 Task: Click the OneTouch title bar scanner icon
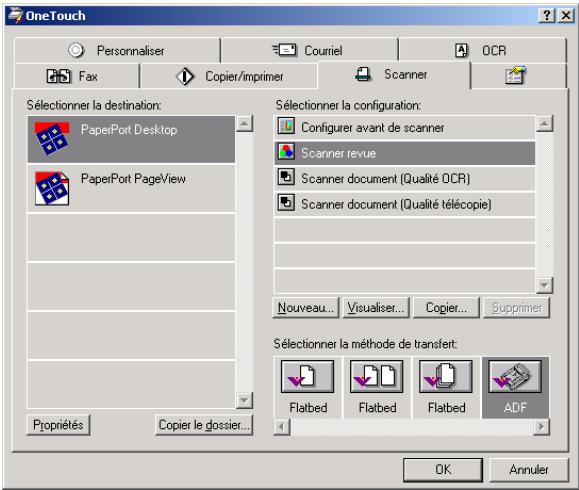[x=16, y=15]
